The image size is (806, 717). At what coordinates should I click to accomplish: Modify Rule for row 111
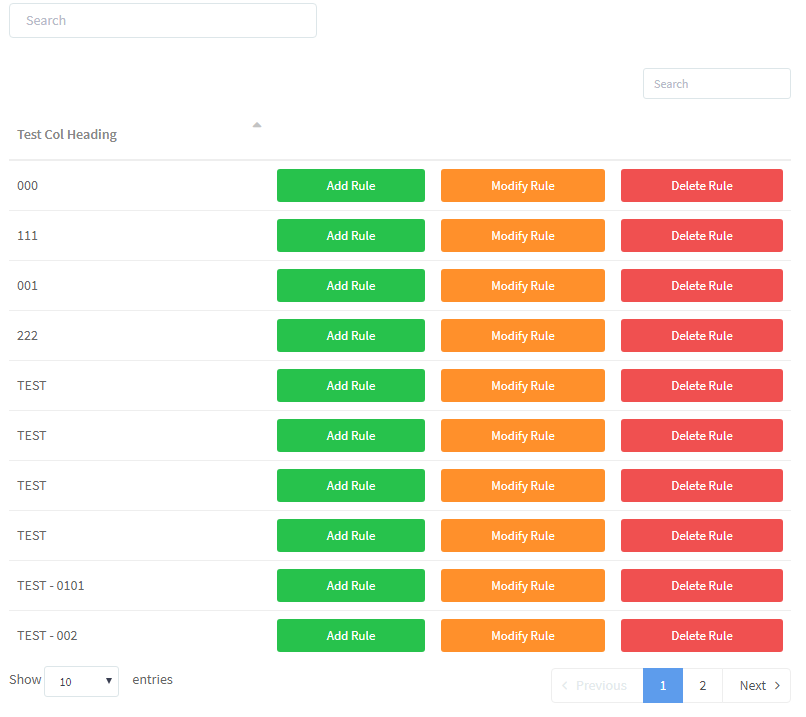pos(523,235)
